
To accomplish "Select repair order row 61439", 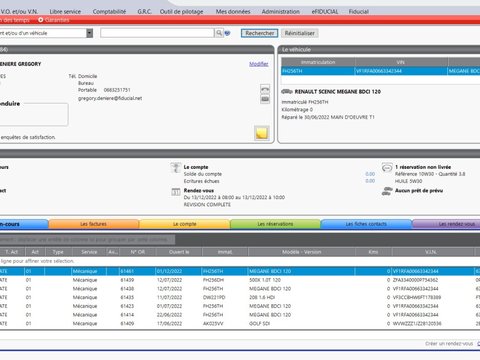I will pos(240,280).
